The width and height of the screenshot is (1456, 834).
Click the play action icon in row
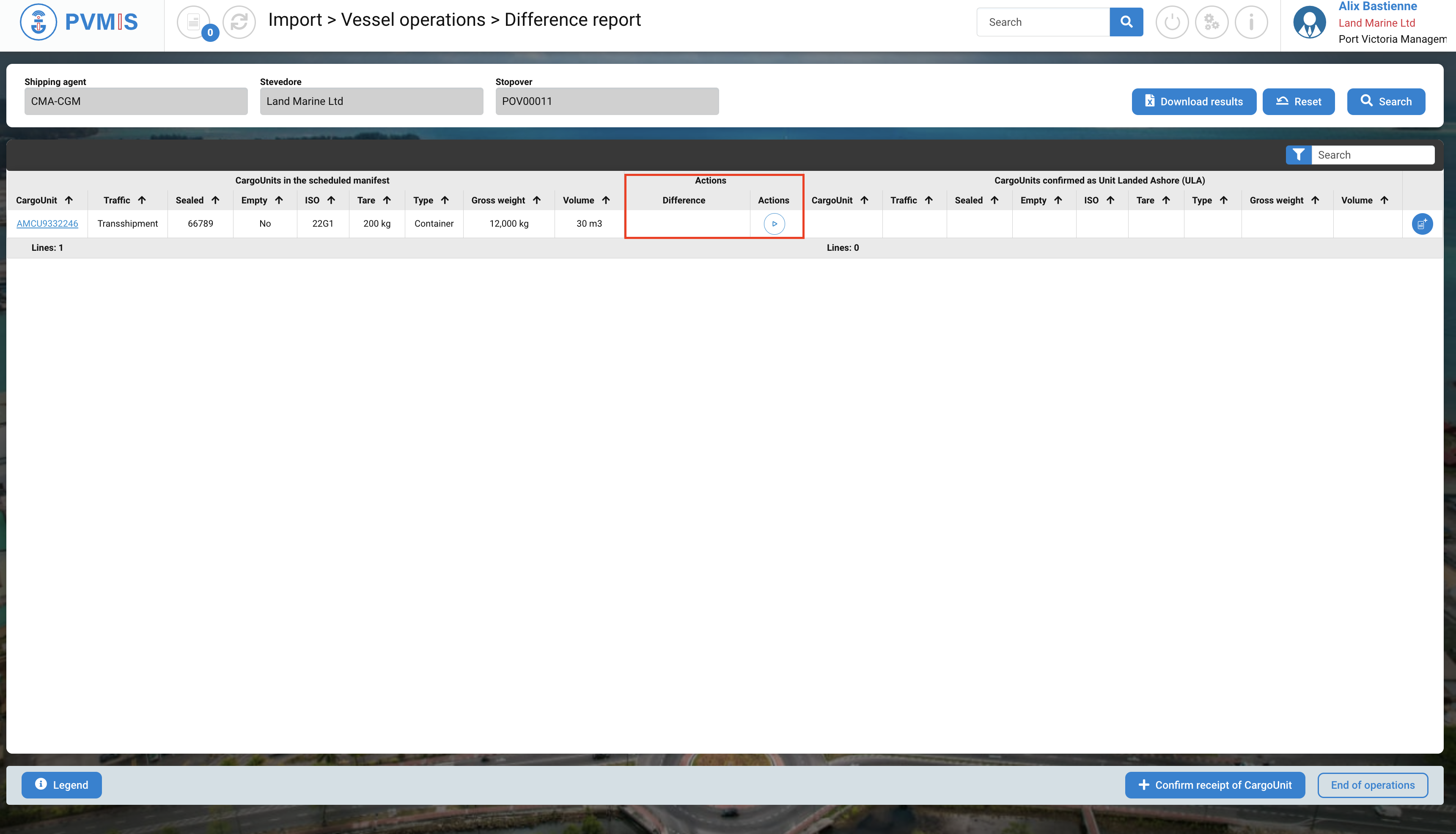point(775,224)
